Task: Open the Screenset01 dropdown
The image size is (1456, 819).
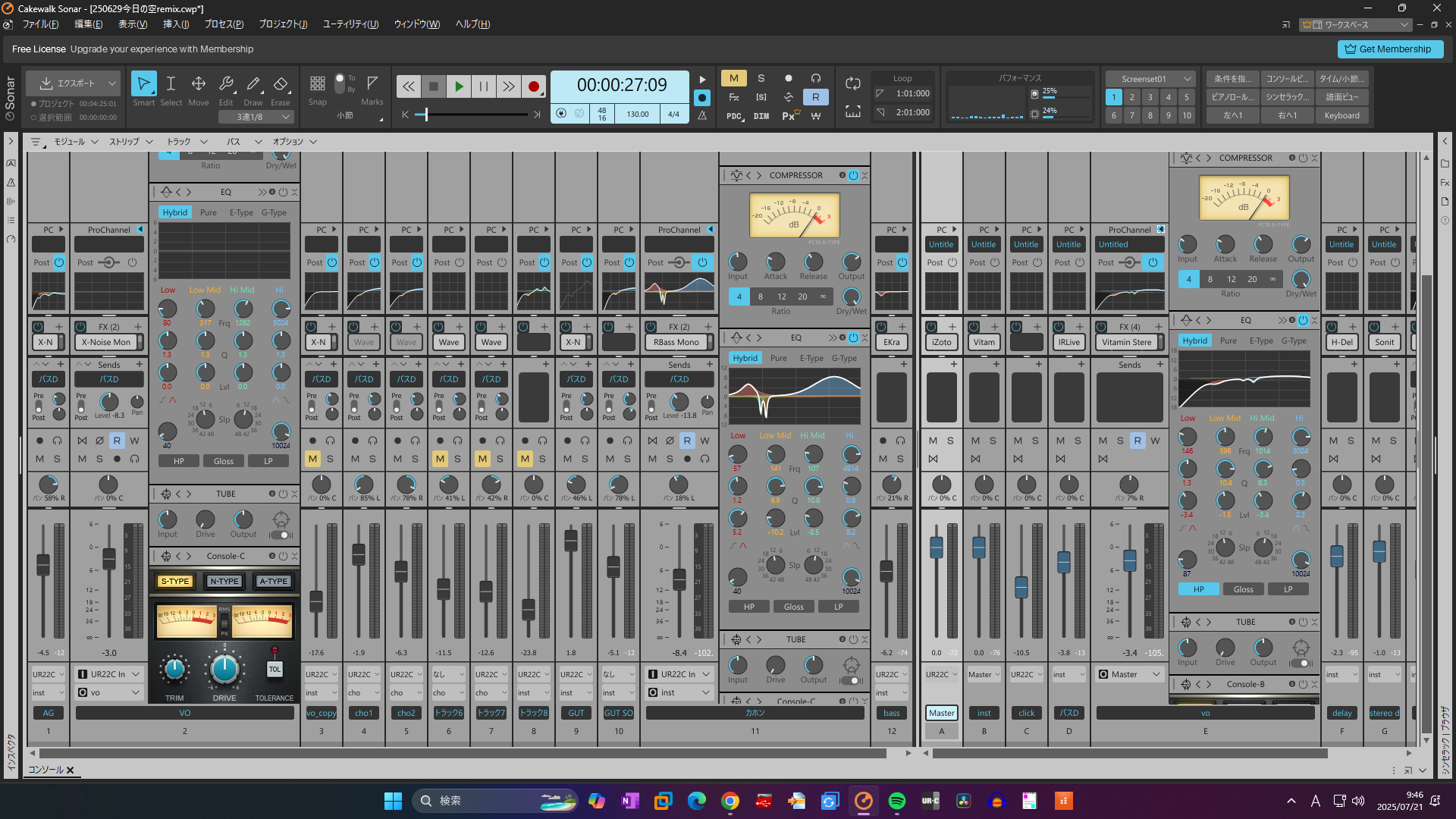Action: pos(1150,79)
